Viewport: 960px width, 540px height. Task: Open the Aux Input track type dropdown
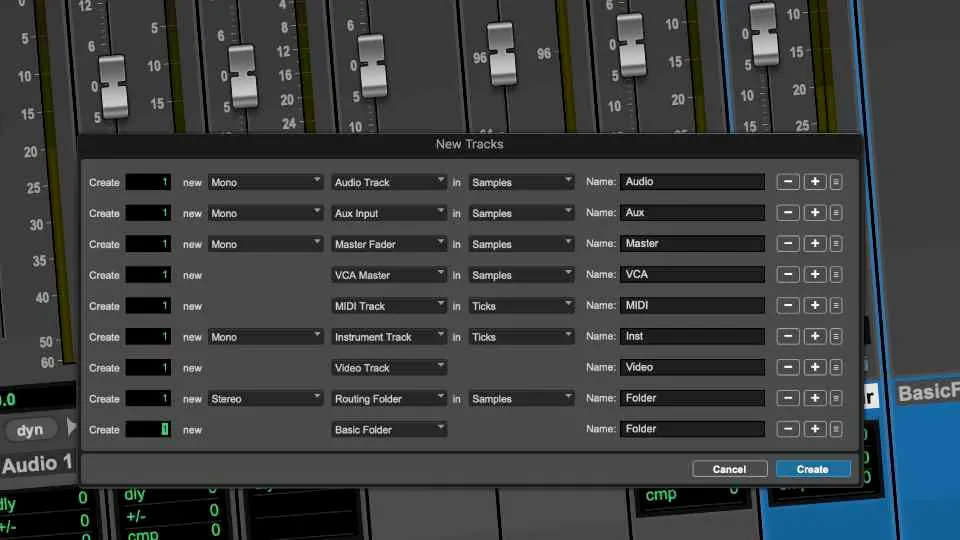(389, 213)
